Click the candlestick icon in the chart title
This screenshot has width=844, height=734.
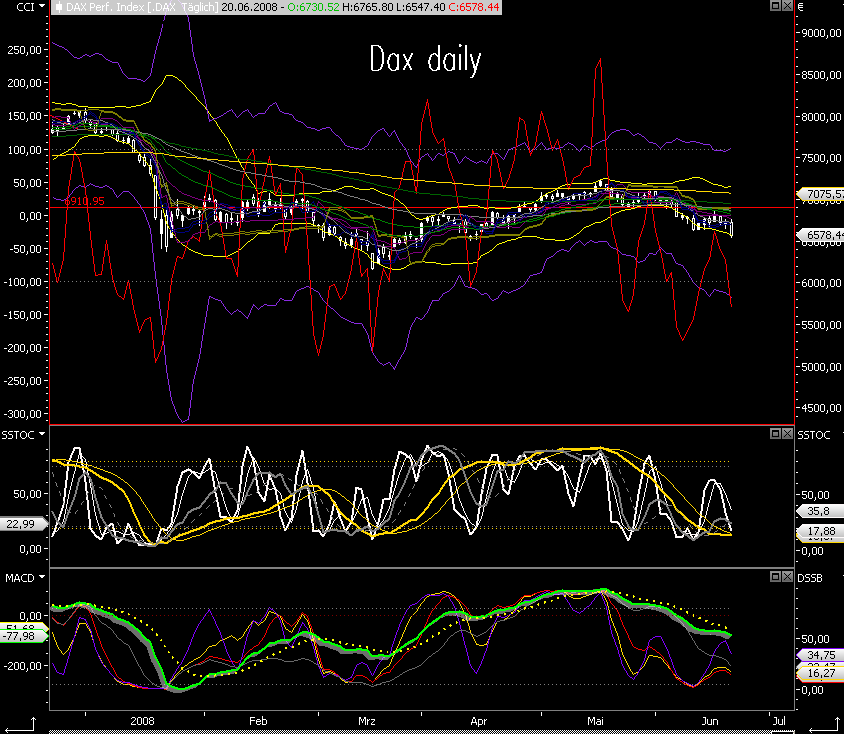point(59,7)
